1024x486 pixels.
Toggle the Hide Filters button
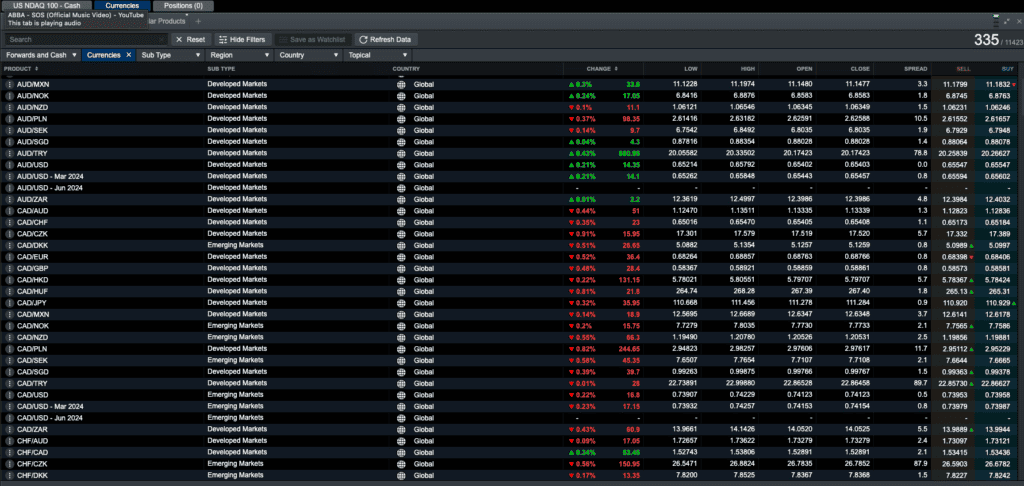point(242,39)
